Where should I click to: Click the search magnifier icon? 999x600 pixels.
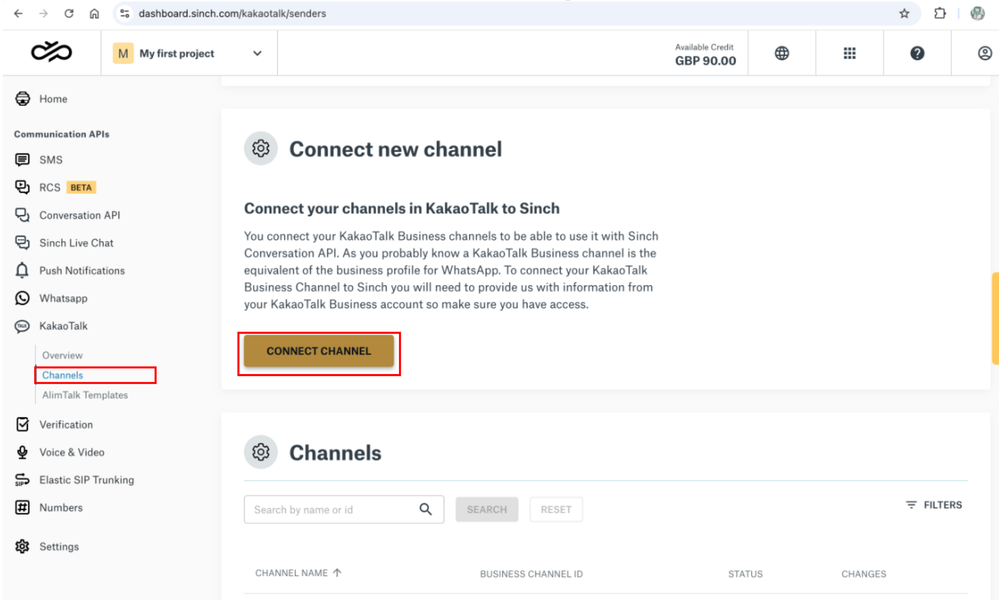[426, 509]
